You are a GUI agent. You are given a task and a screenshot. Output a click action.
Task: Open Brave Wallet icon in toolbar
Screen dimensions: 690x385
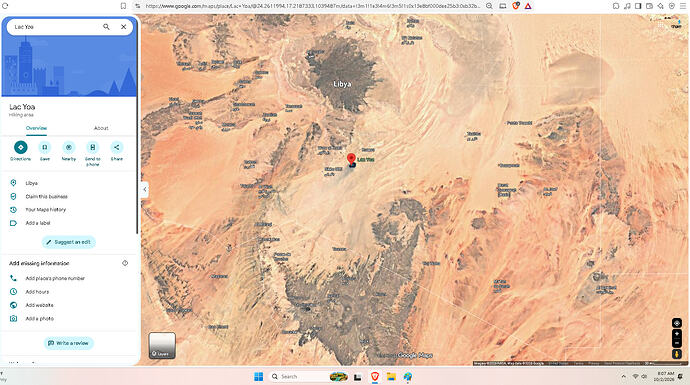(x=650, y=6)
